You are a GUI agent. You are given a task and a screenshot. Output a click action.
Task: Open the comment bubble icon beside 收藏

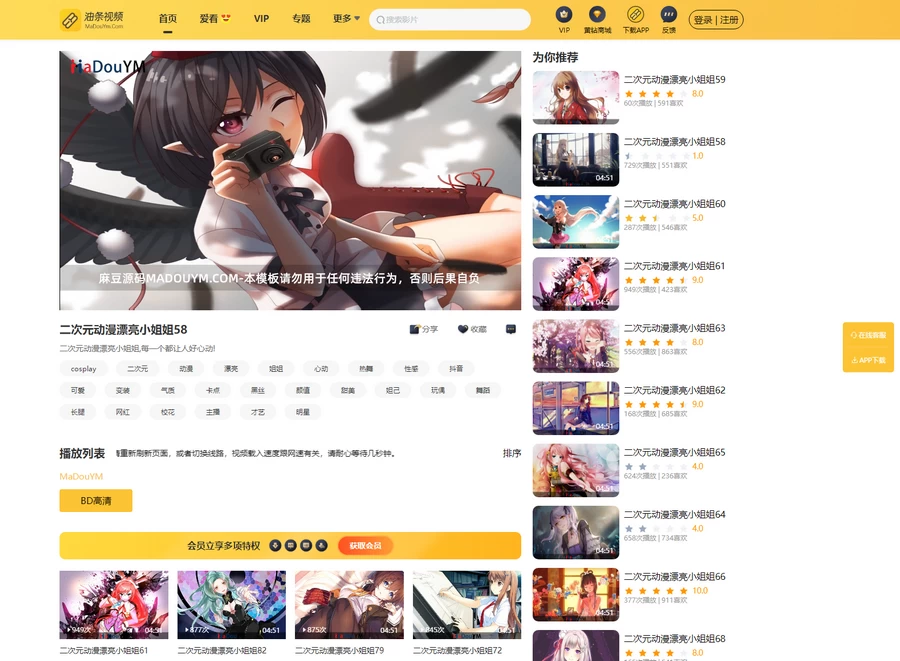click(x=511, y=329)
